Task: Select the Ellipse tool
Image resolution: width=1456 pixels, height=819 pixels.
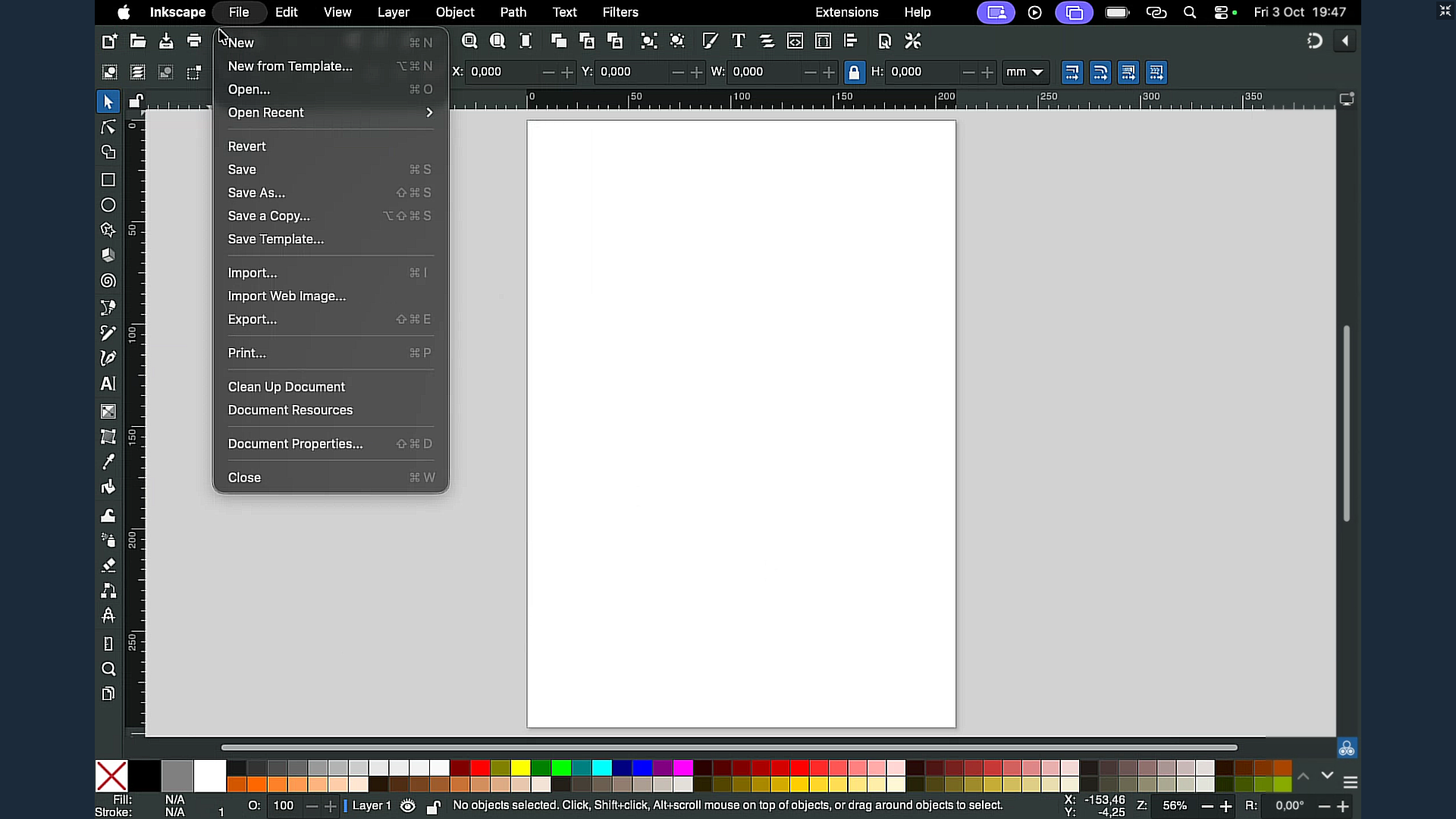Action: [x=108, y=206]
